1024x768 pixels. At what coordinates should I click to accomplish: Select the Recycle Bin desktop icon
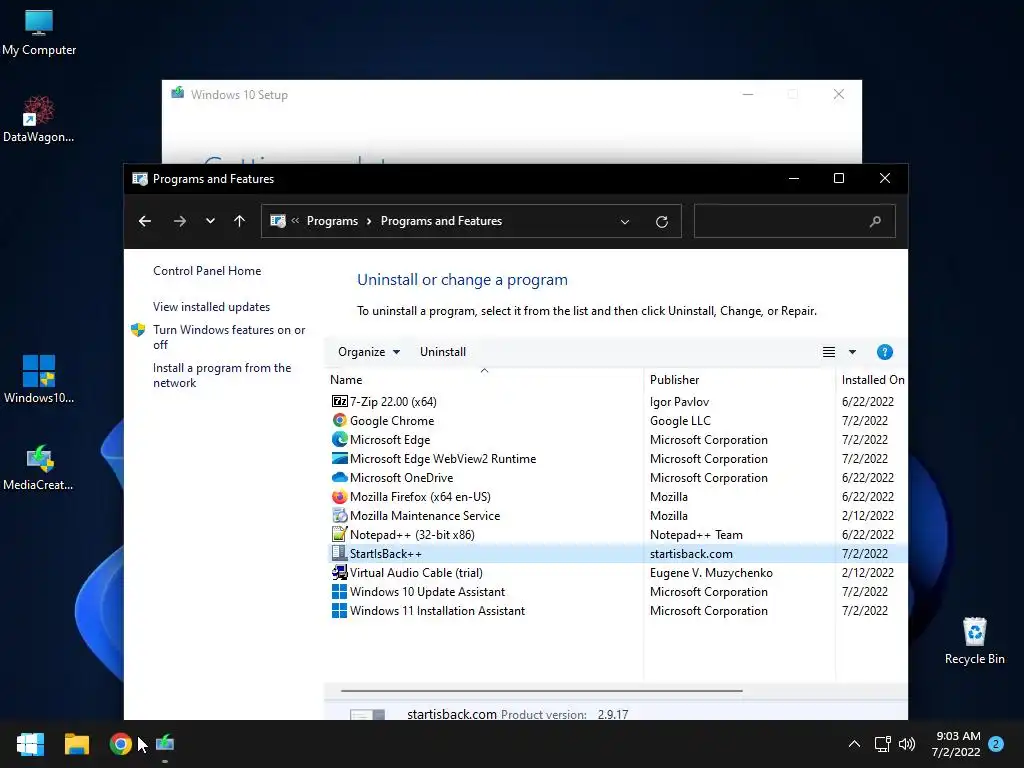pos(974,641)
